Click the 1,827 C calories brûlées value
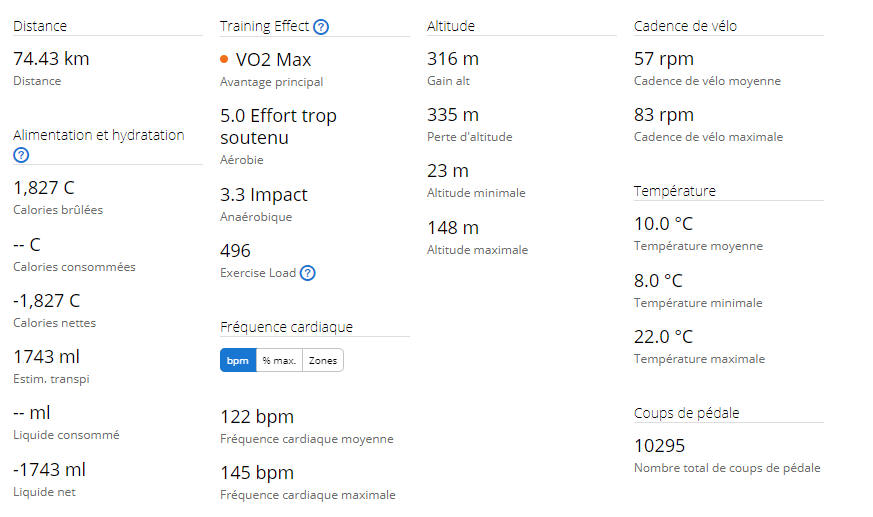873x517 pixels. click(44, 188)
